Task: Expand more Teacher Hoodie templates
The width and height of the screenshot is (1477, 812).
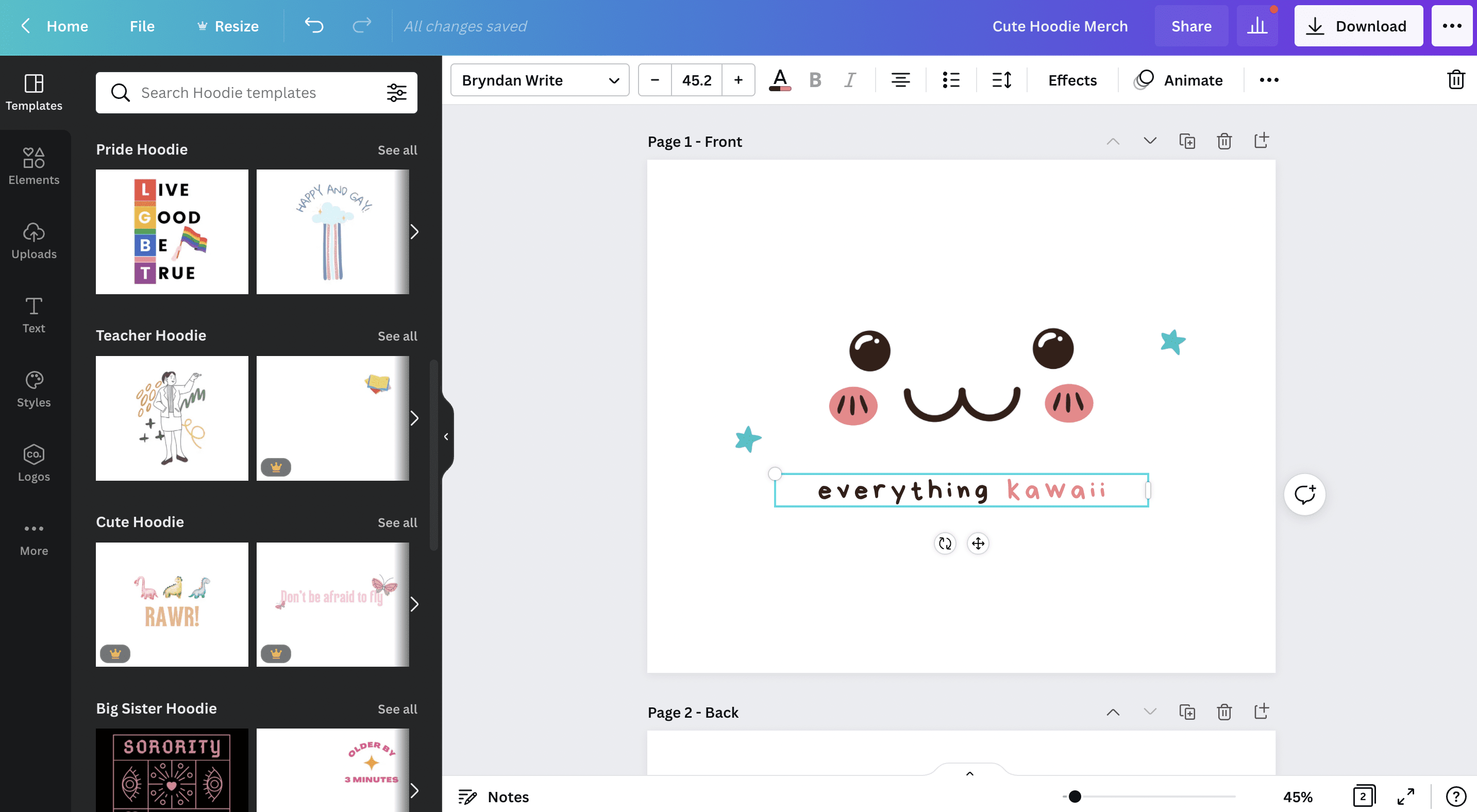Action: point(414,418)
